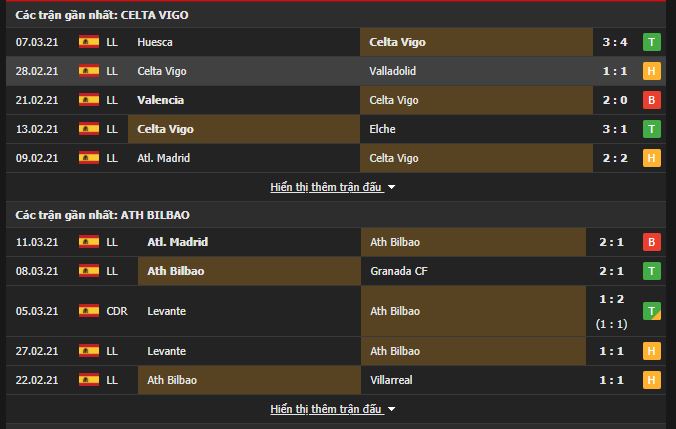Open Ath Bilbao vs Granada CF match

(336, 271)
